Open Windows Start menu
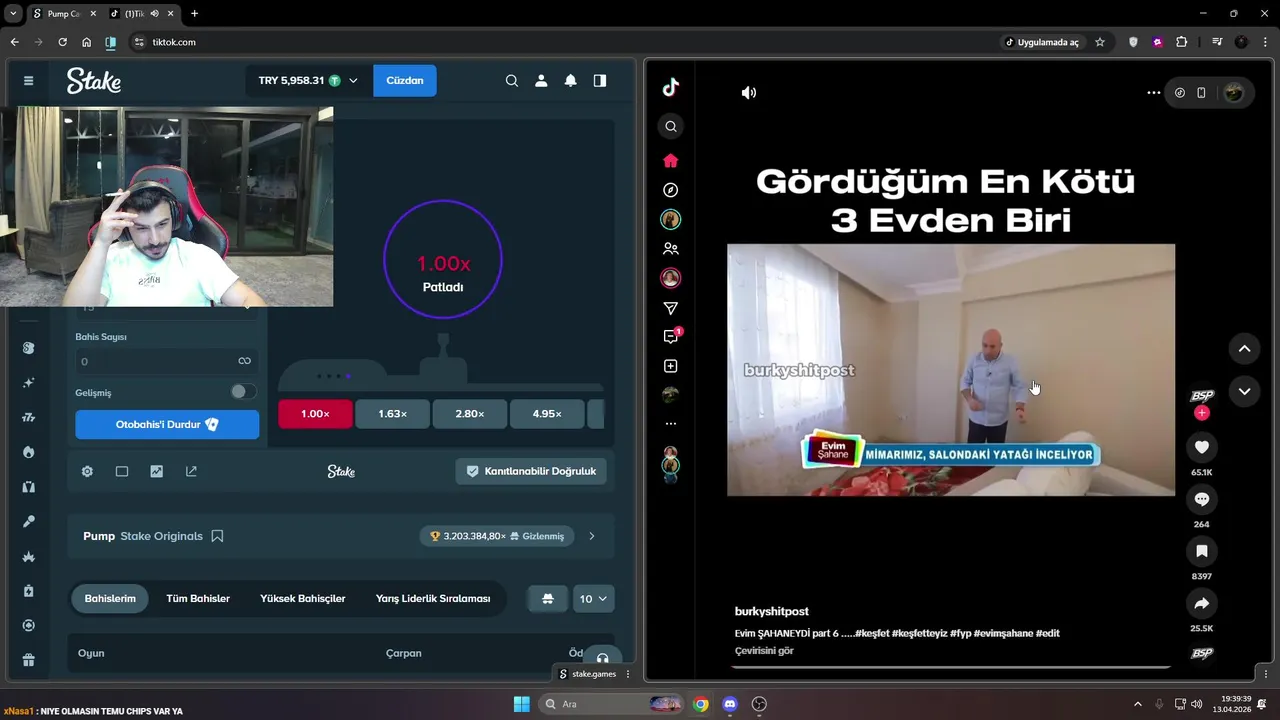 [x=521, y=704]
